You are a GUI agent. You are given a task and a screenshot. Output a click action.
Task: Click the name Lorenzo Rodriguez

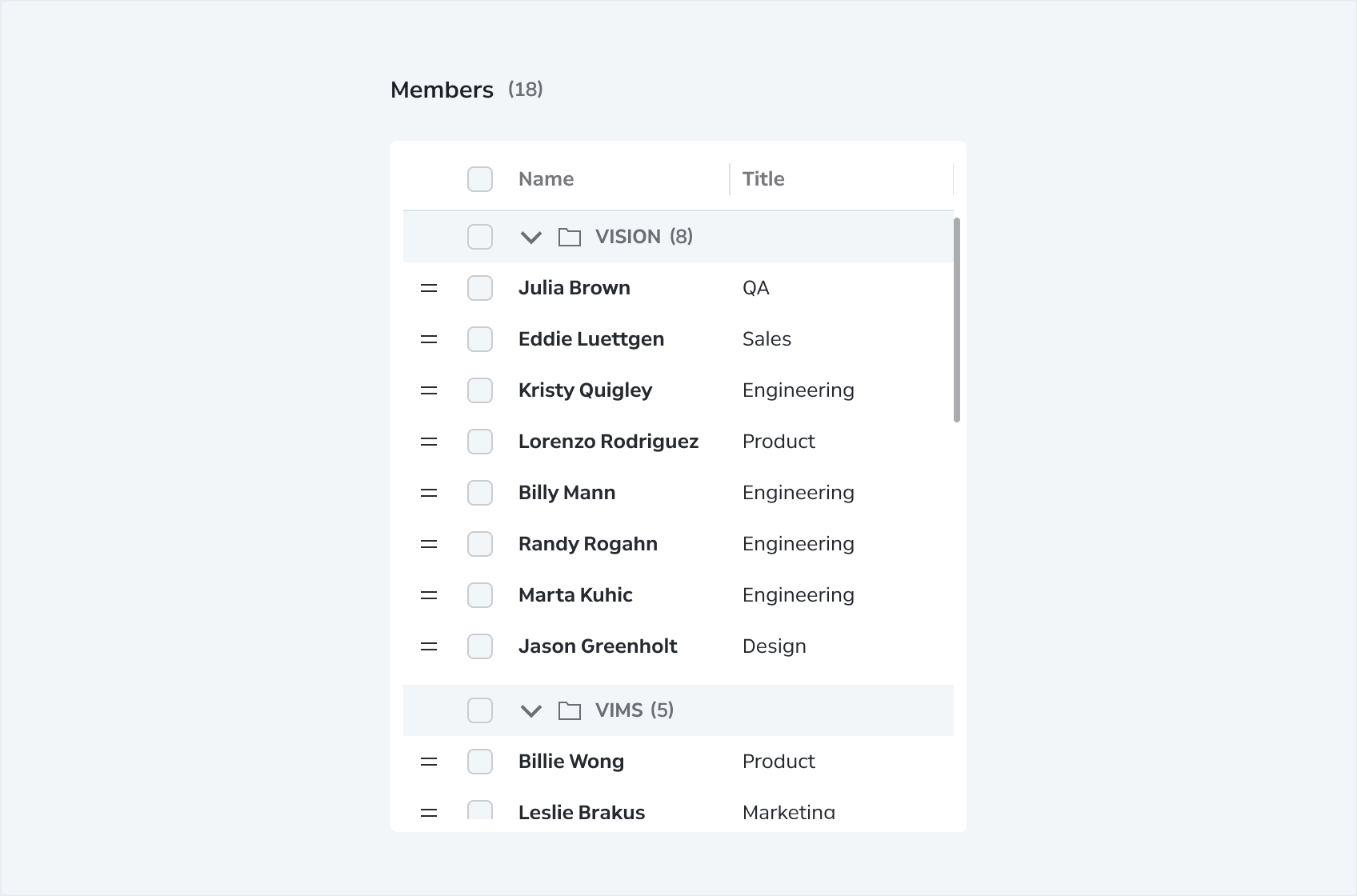(608, 442)
